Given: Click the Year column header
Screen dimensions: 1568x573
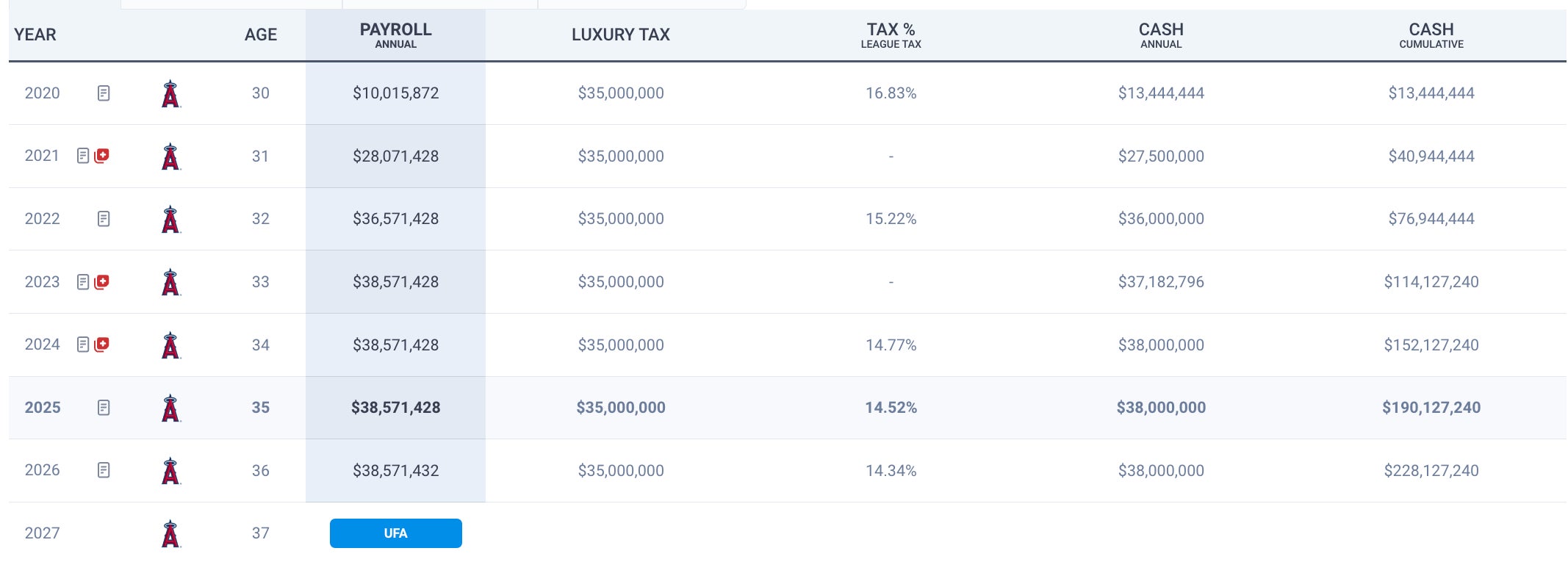Looking at the screenshot, I should click(x=35, y=35).
